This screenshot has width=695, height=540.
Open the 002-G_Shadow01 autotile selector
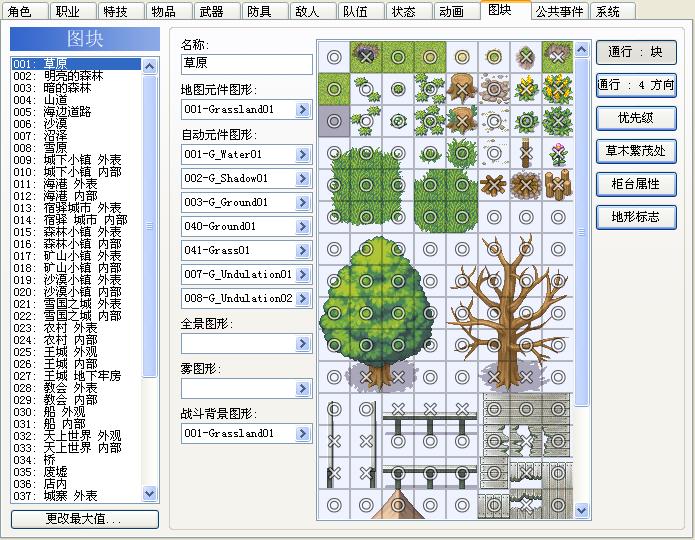(x=303, y=178)
